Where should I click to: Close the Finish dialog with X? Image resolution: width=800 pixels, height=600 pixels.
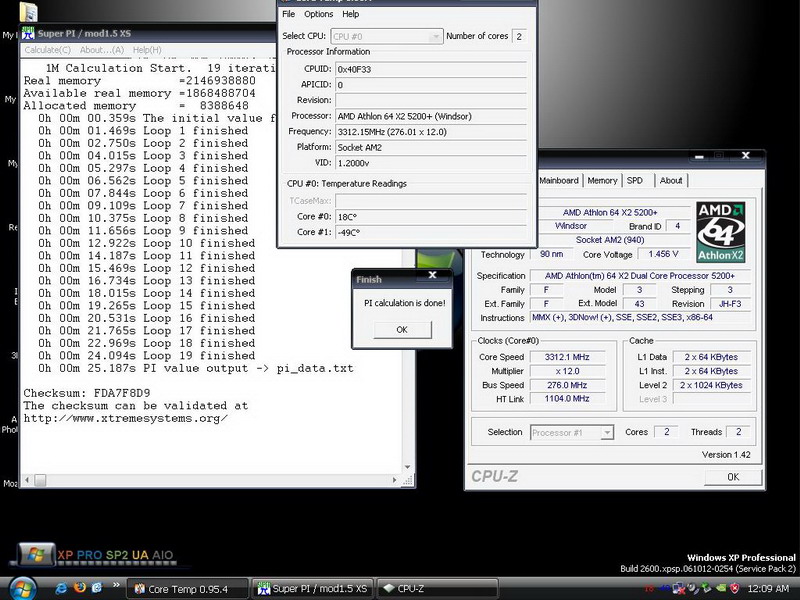pyautogui.click(x=433, y=275)
